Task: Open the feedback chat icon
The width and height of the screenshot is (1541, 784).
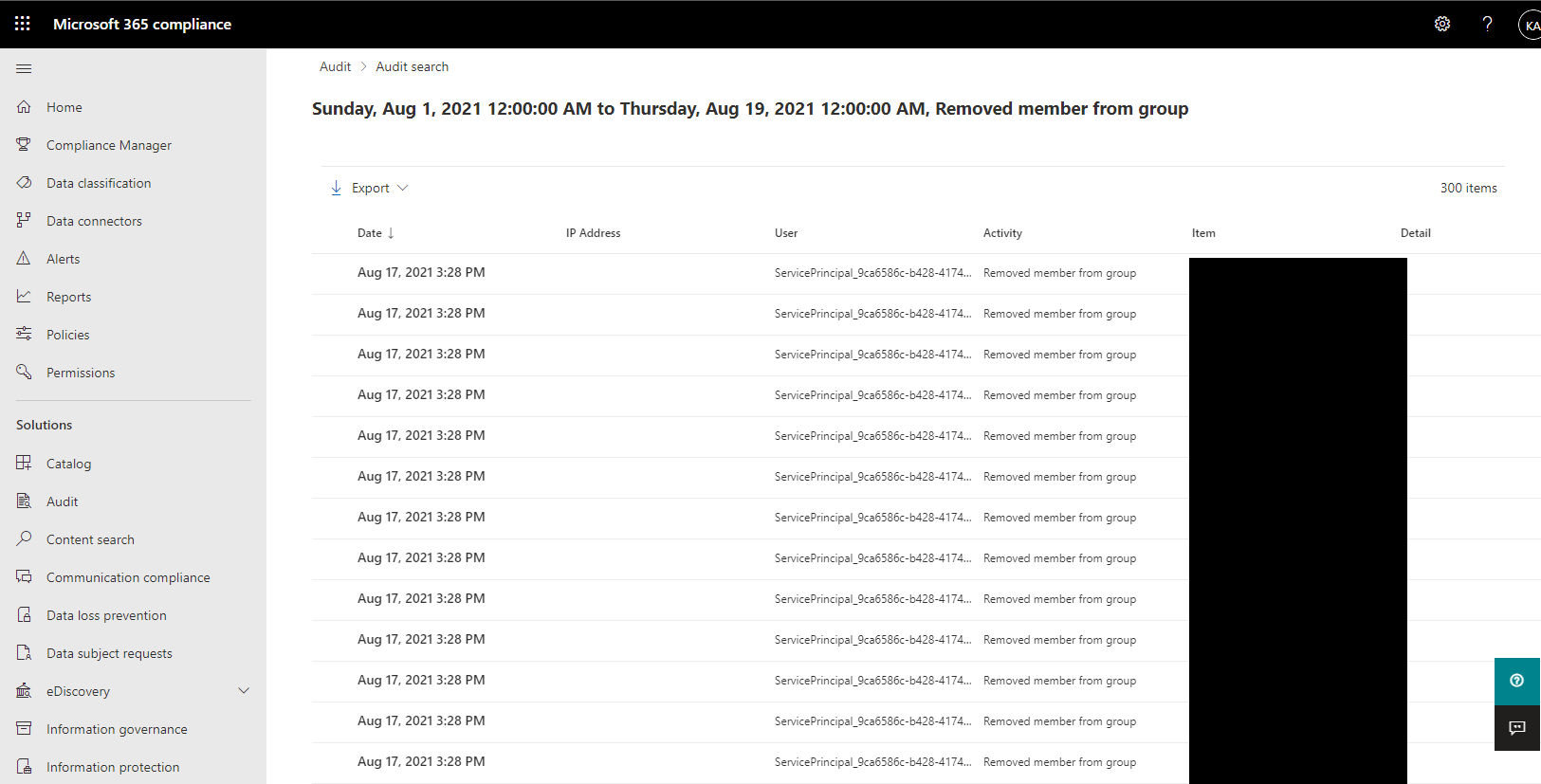Action: tap(1516, 727)
